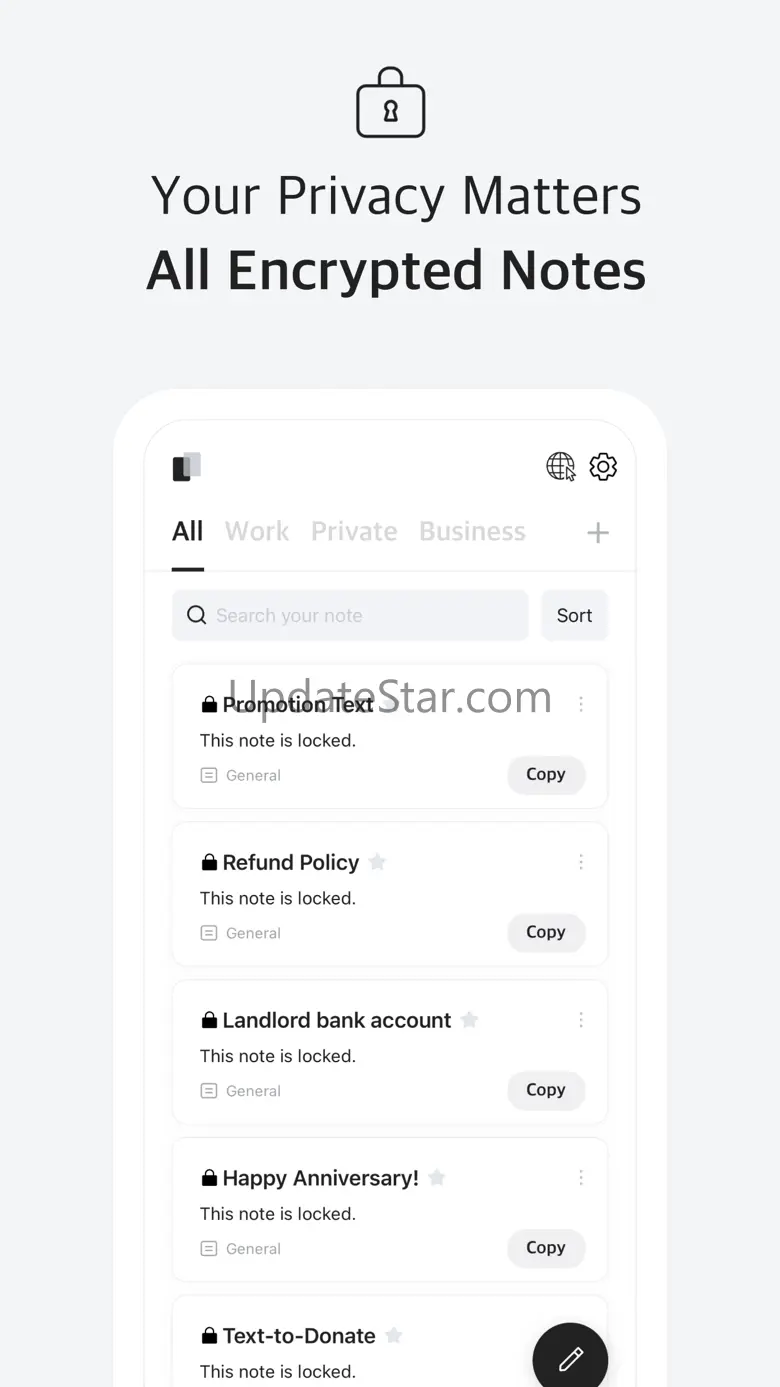
Task: Tap the app logo icon
Action: 187,467
